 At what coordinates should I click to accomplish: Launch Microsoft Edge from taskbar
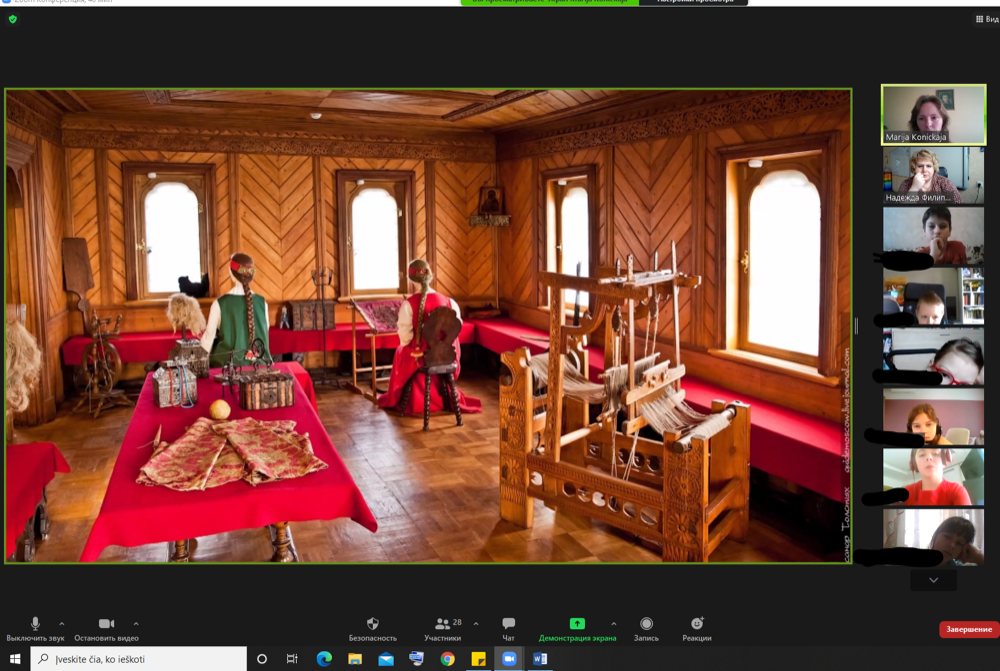[x=324, y=659]
